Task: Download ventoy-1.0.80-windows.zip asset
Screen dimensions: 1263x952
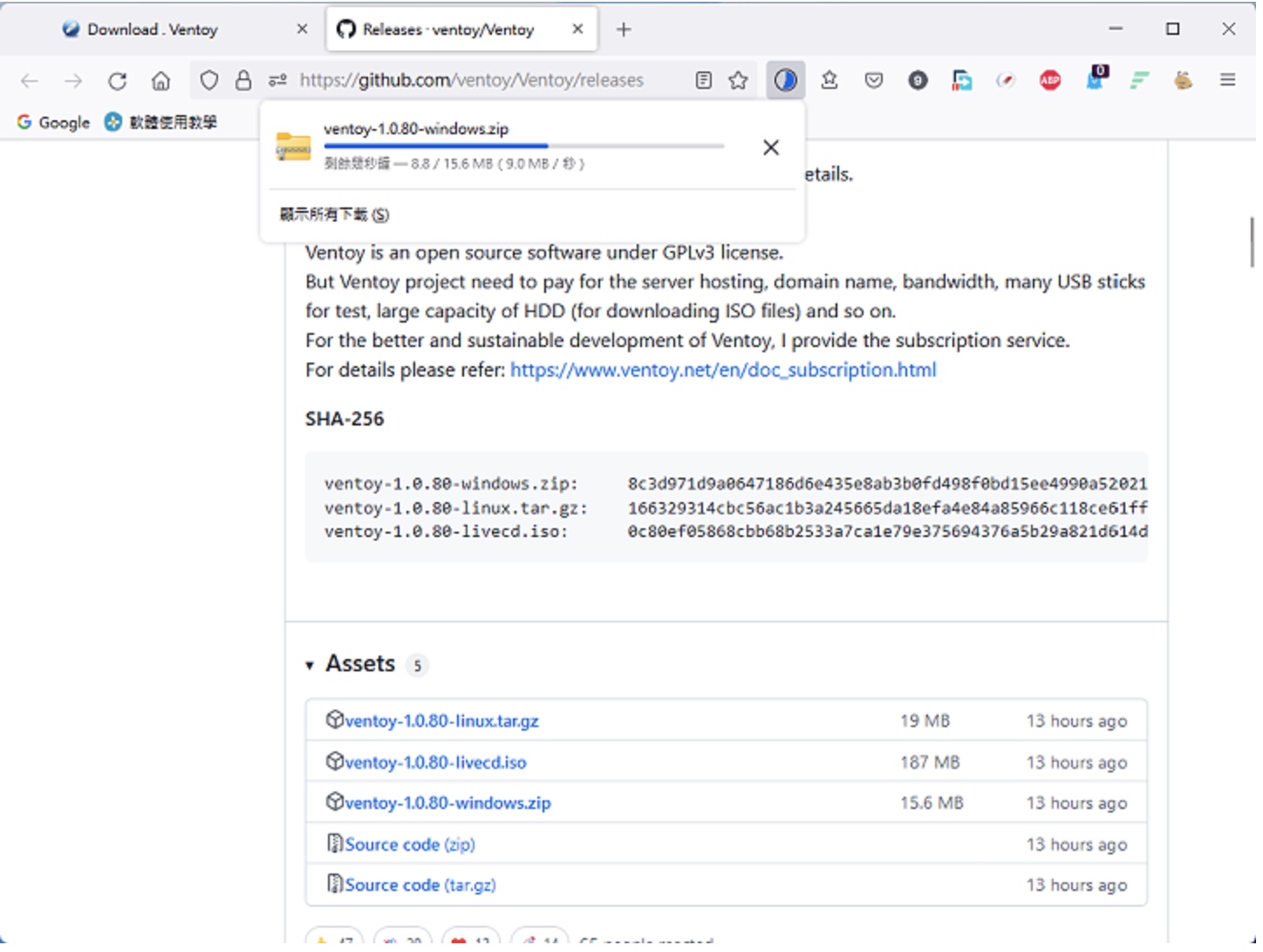Action: click(x=449, y=806)
